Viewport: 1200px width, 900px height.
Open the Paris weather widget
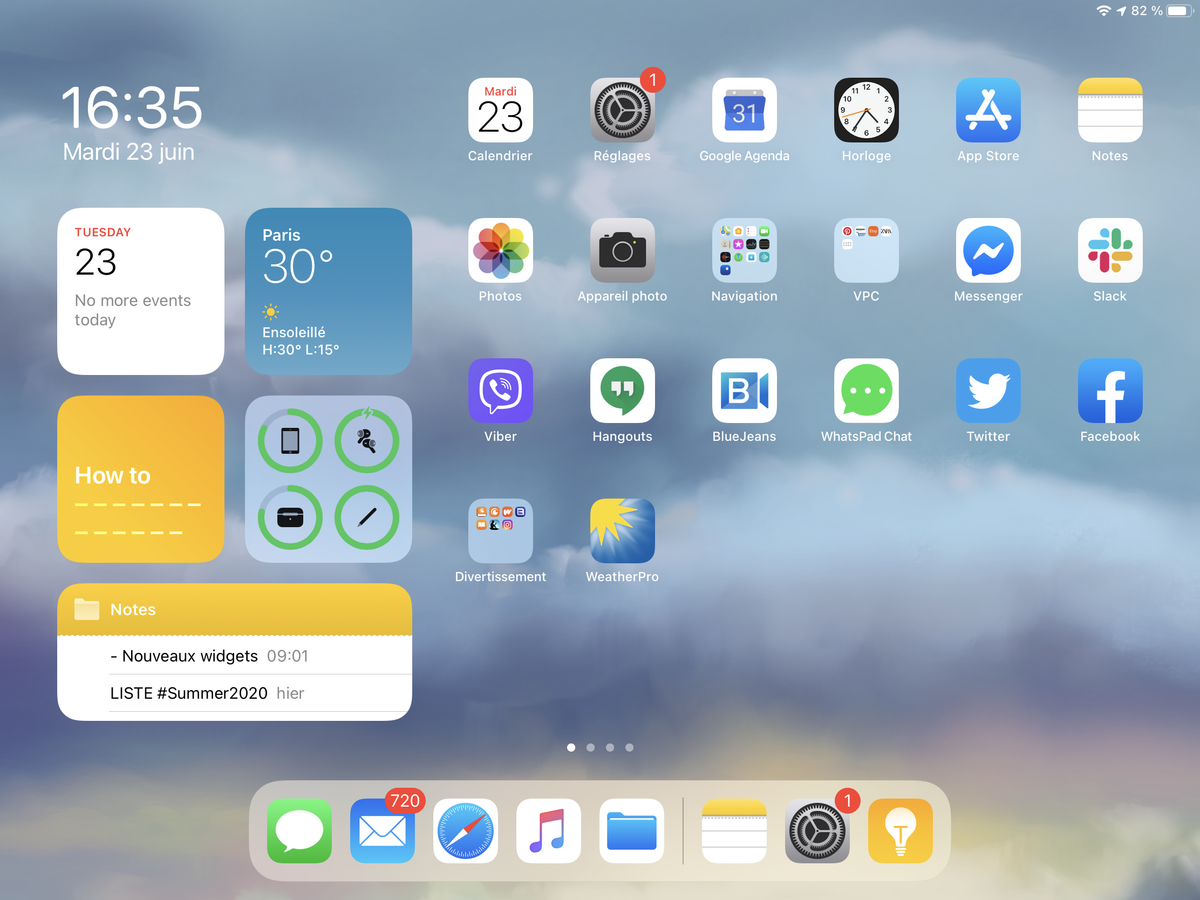pos(328,291)
